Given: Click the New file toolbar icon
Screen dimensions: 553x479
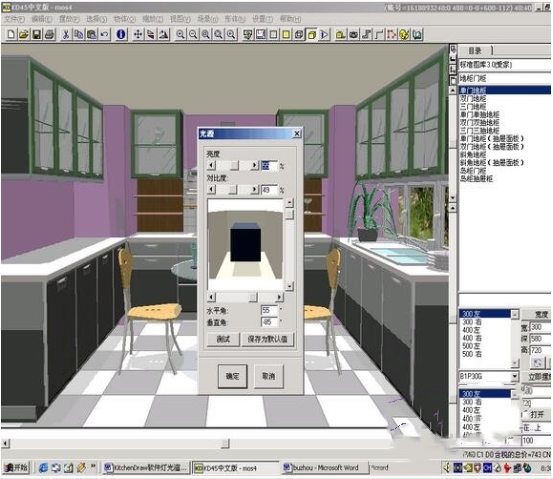Looking at the screenshot, I should tap(11, 35).
